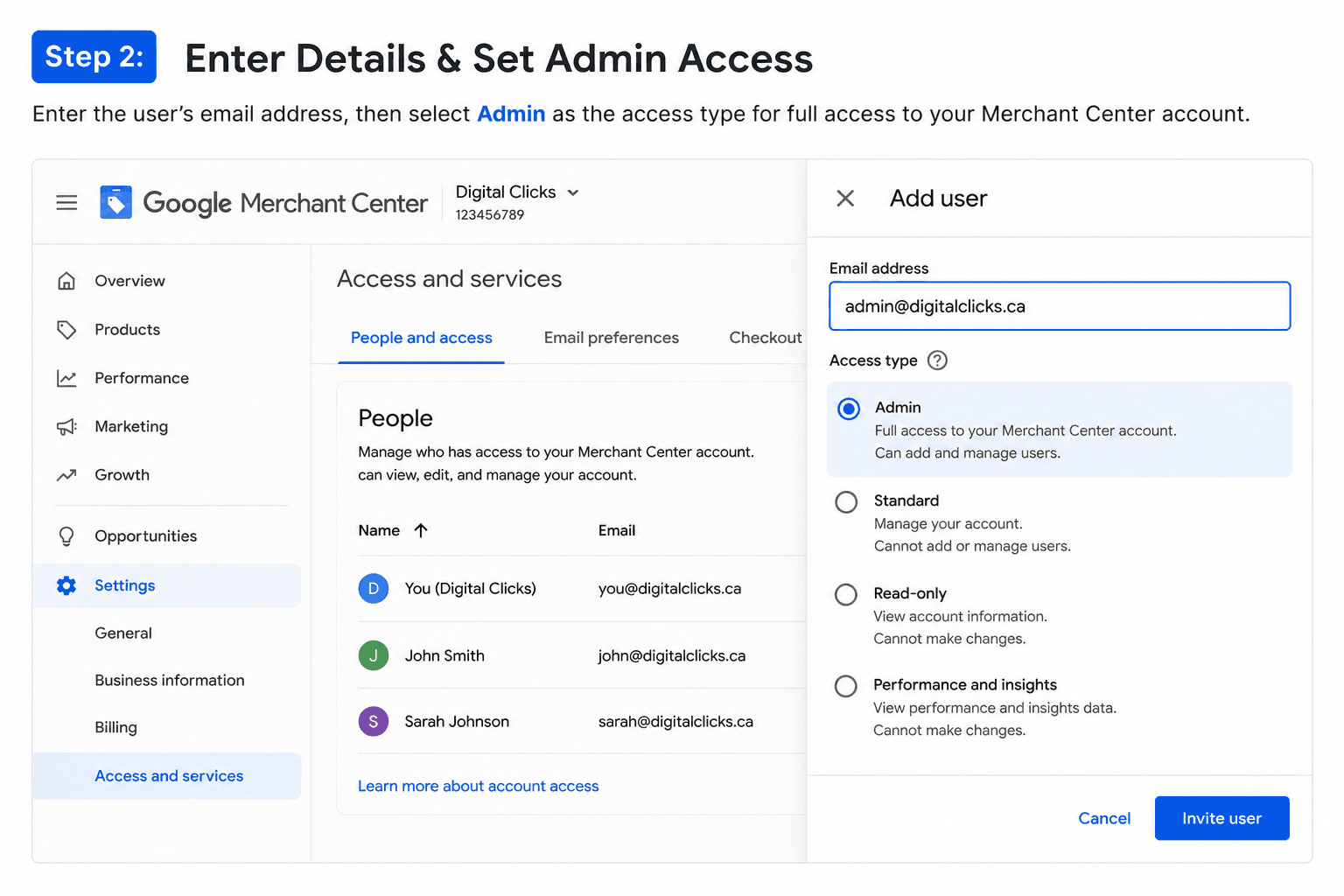Click john@digitalclicks.ca email cell
The image size is (1344, 896).
(x=672, y=655)
